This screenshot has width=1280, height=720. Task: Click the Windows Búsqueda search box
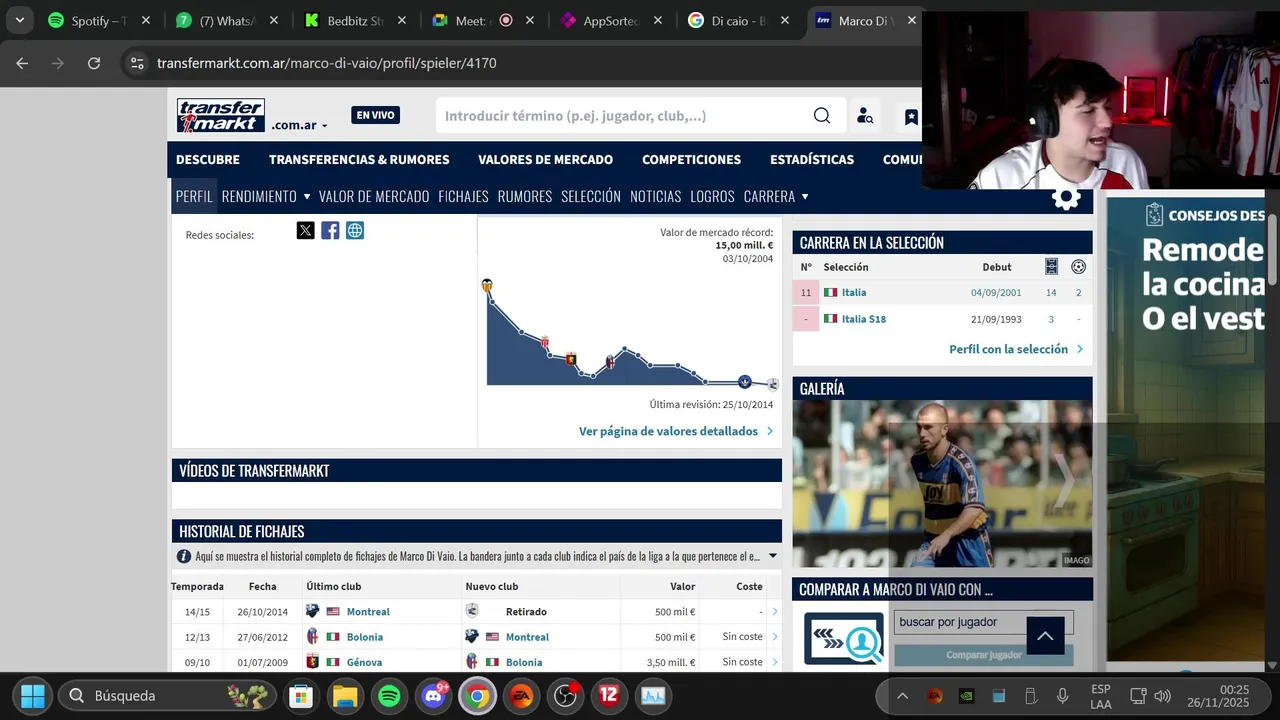pos(166,696)
